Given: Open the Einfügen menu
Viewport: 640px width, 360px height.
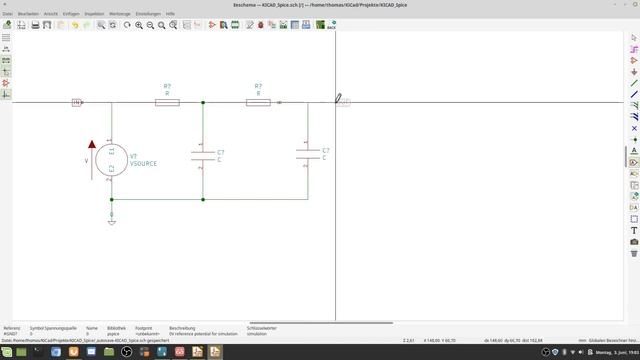Looking at the screenshot, I should (71, 14).
